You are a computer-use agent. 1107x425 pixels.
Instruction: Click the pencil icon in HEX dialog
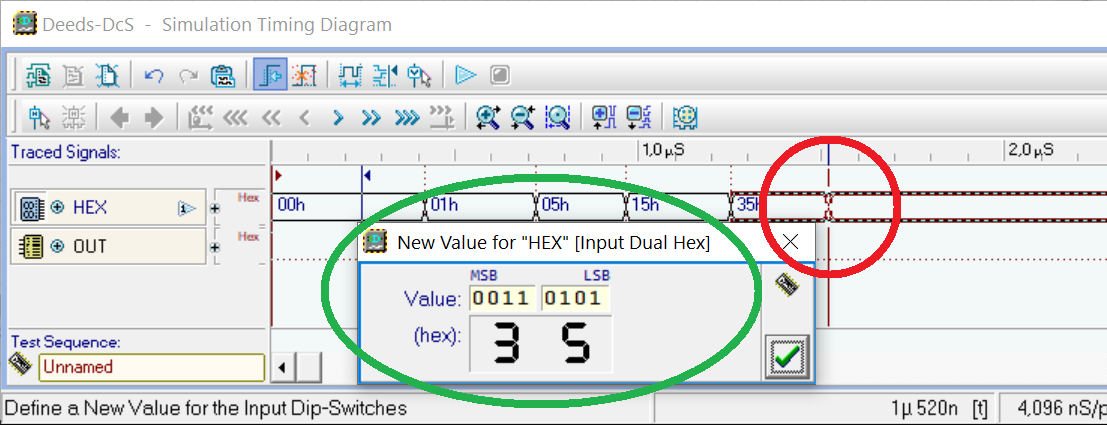click(x=786, y=285)
